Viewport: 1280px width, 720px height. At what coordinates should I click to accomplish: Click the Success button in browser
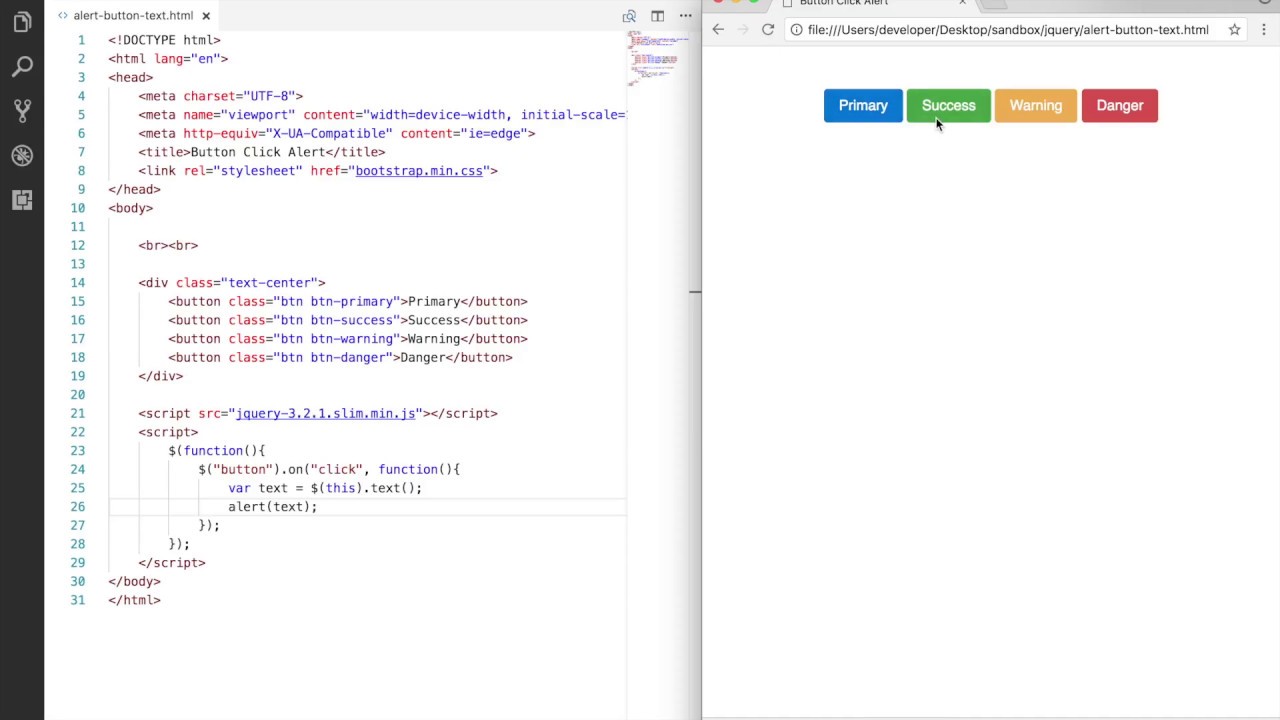[x=948, y=106]
